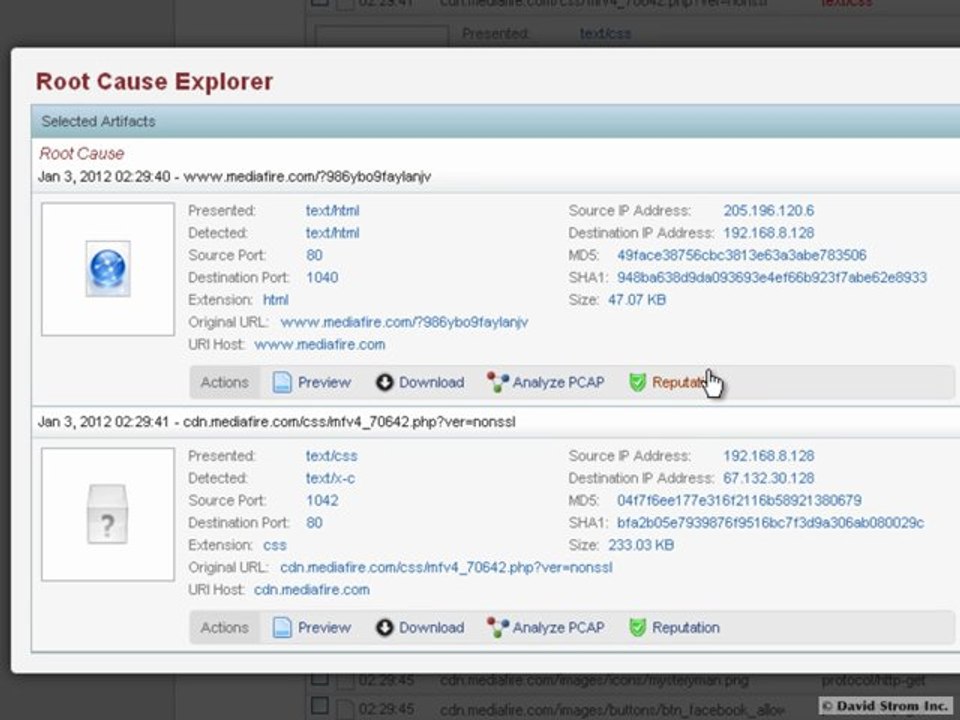Select SHA1 hash starting bfa2b05e7939
960x720 pixels.
coord(770,523)
